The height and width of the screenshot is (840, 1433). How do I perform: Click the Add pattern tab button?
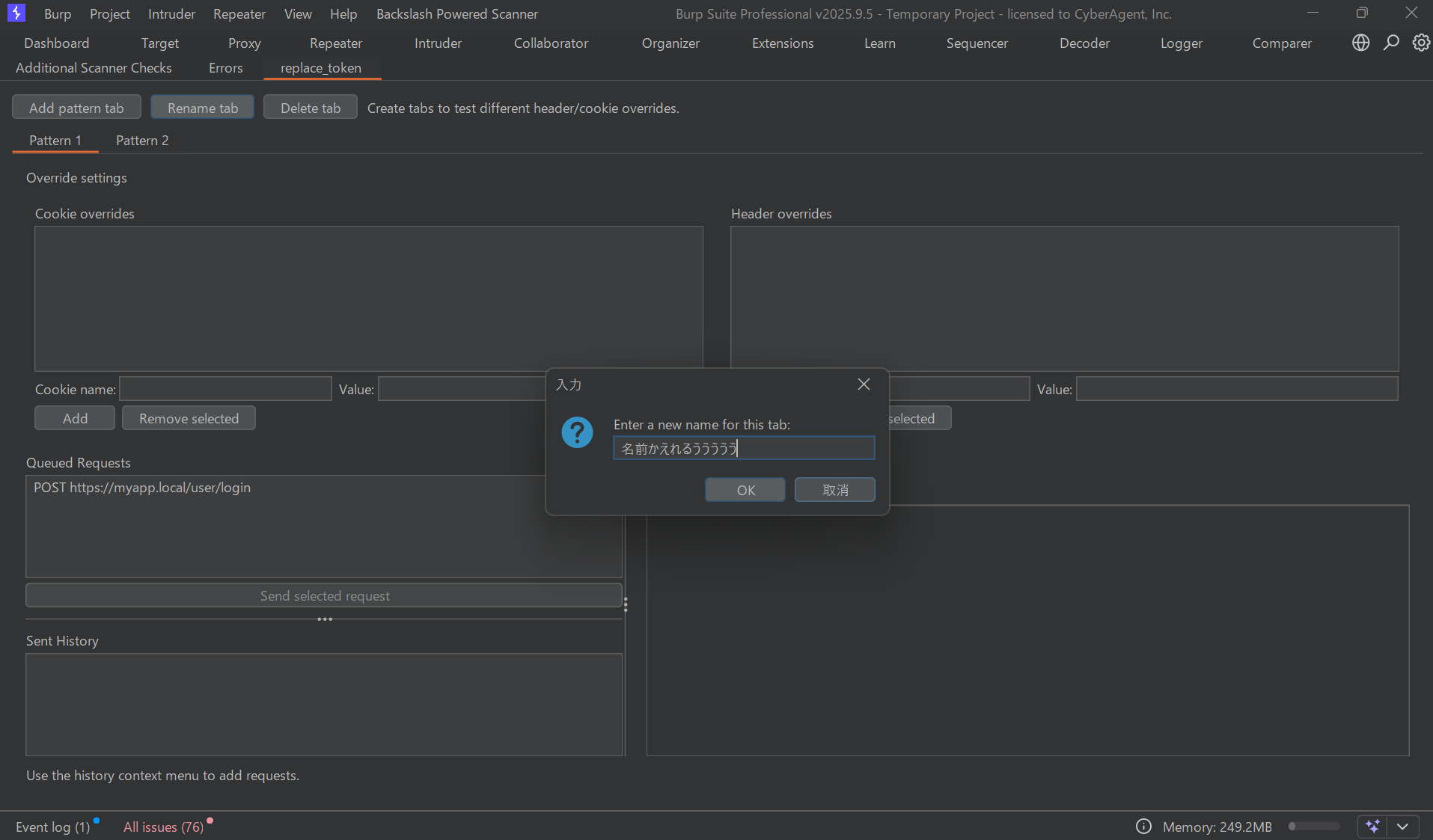pos(76,108)
